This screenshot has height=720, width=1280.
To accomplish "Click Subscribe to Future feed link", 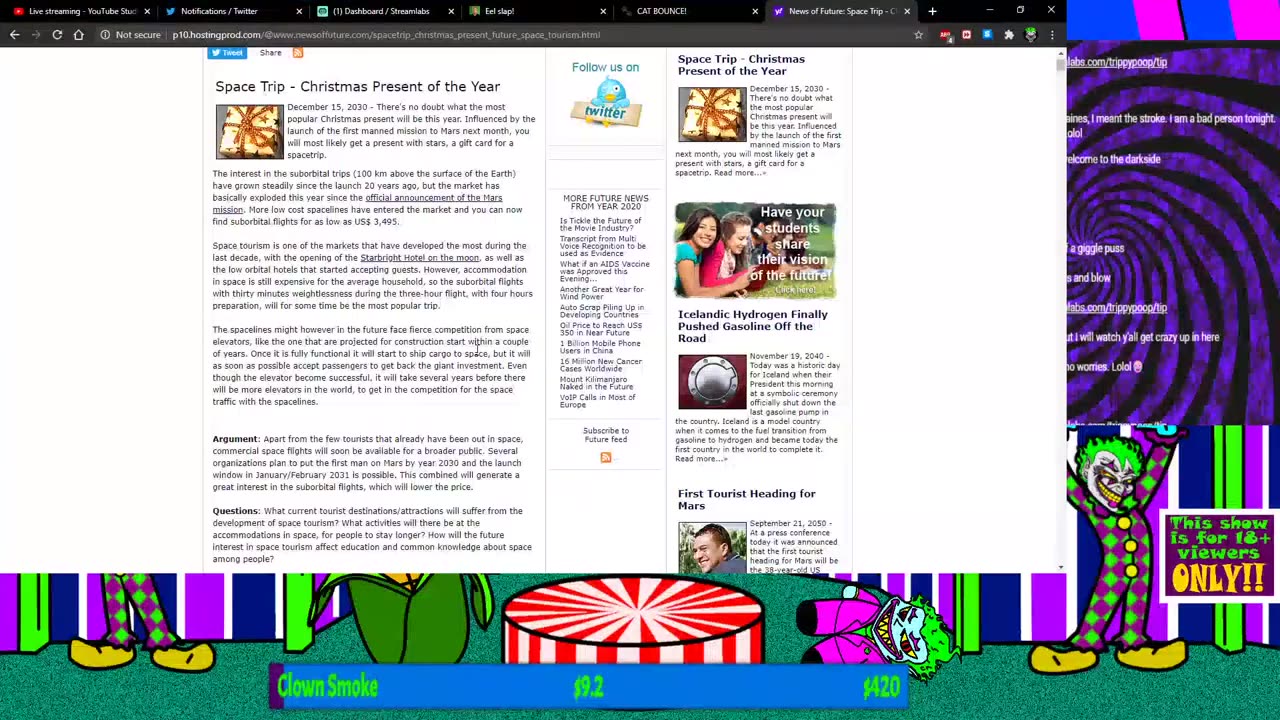I will tap(605, 435).
